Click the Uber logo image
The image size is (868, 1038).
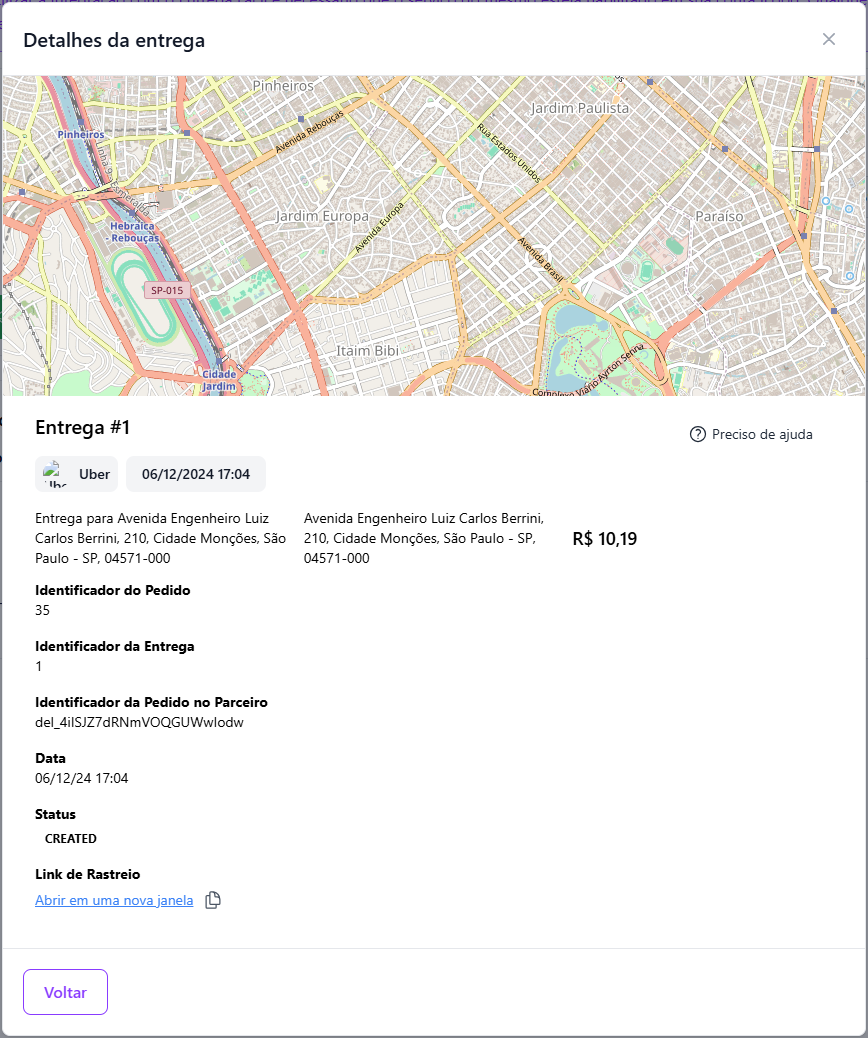click(55, 474)
